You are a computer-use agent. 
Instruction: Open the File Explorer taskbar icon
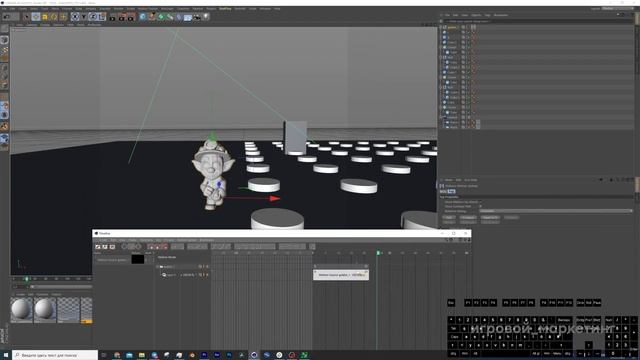142,355
